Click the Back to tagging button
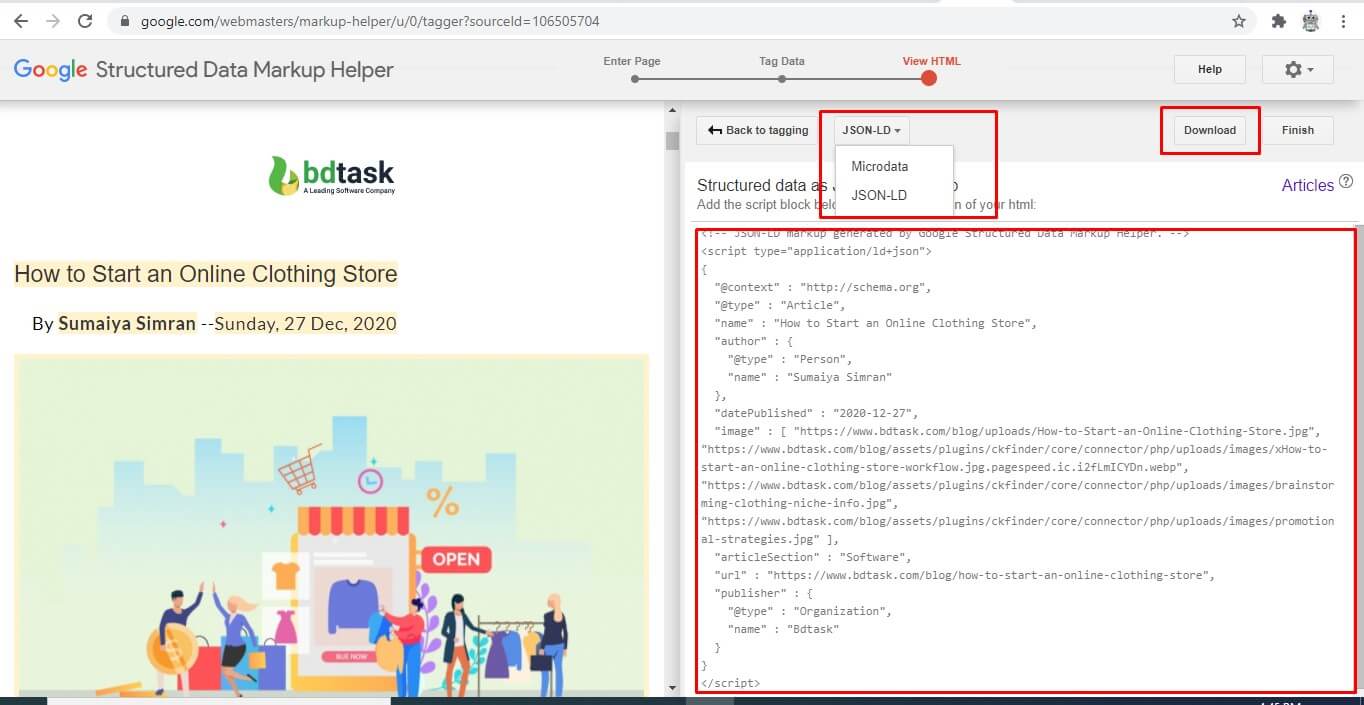Screen dimensions: 1364x705 pos(758,130)
